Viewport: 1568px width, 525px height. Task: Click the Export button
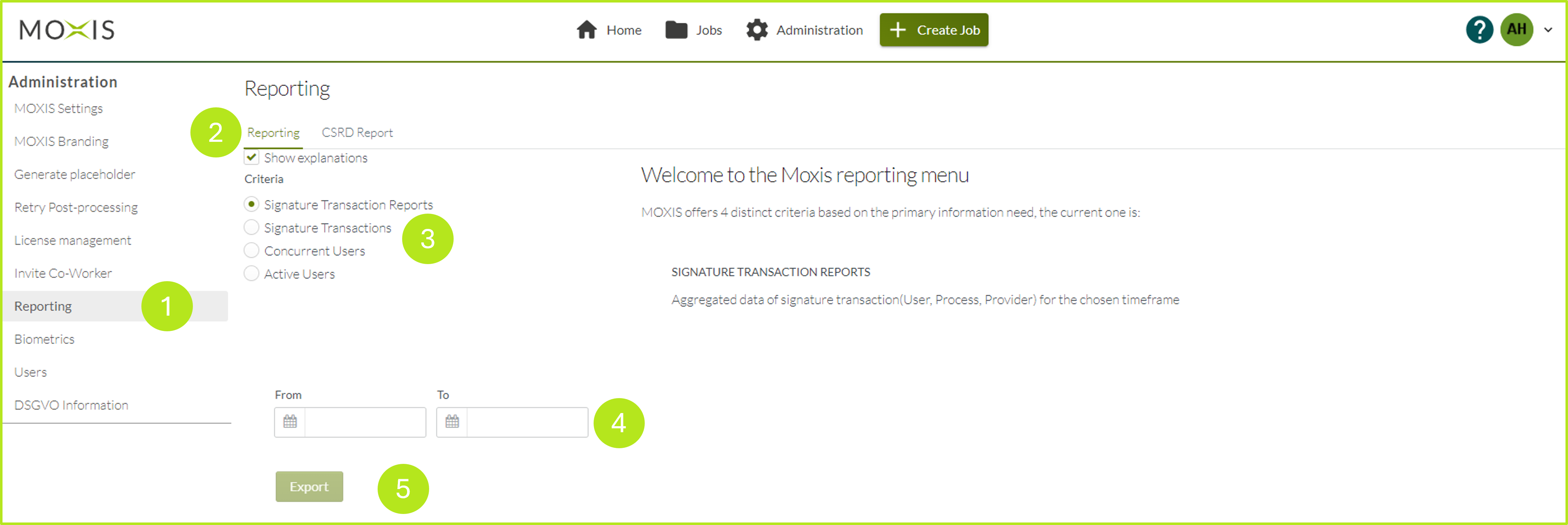tap(309, 486)
